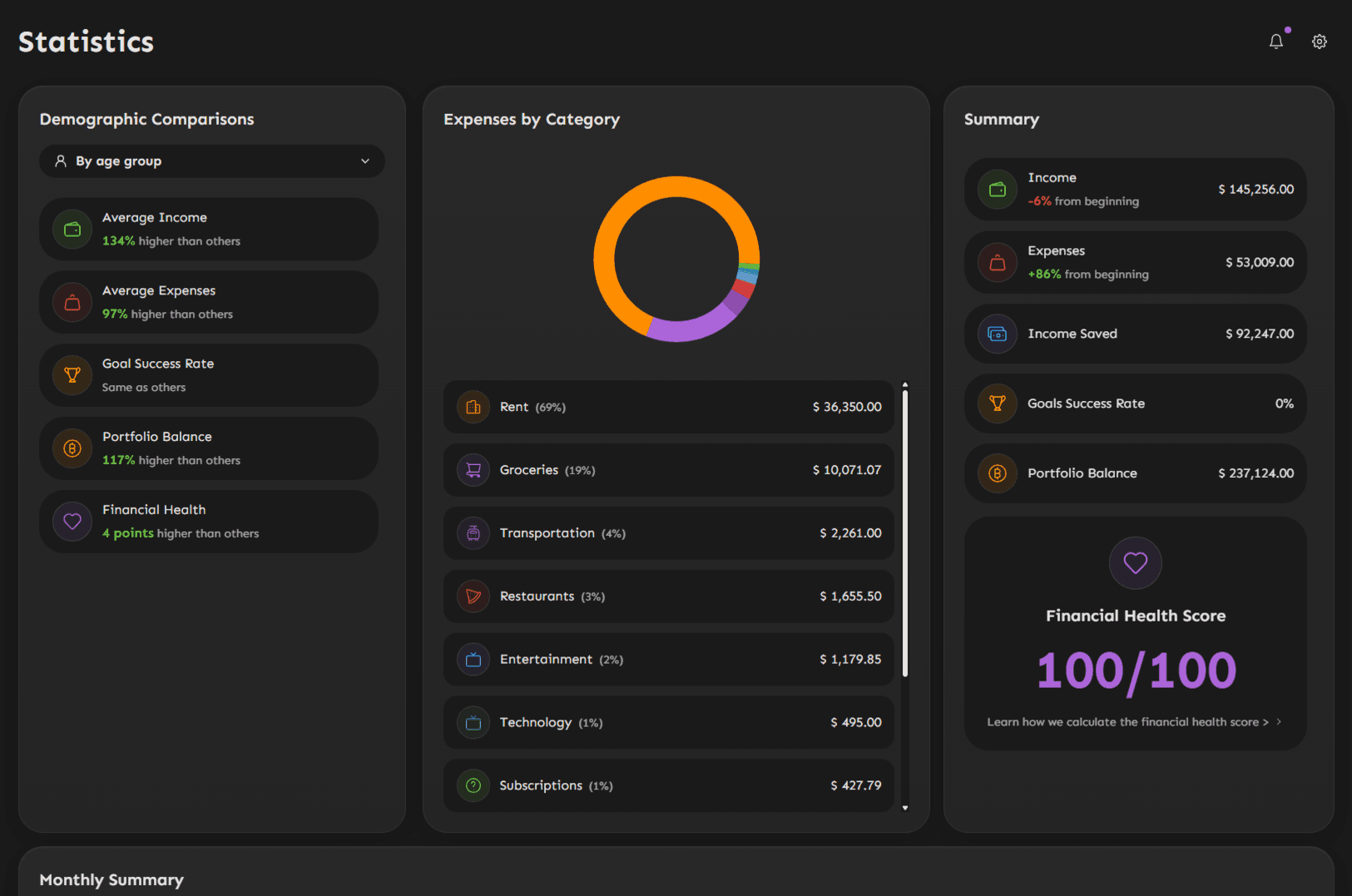1352x896 pixels.
Task: Click the Summary Expenses bag icon
Action: [998, 263]
